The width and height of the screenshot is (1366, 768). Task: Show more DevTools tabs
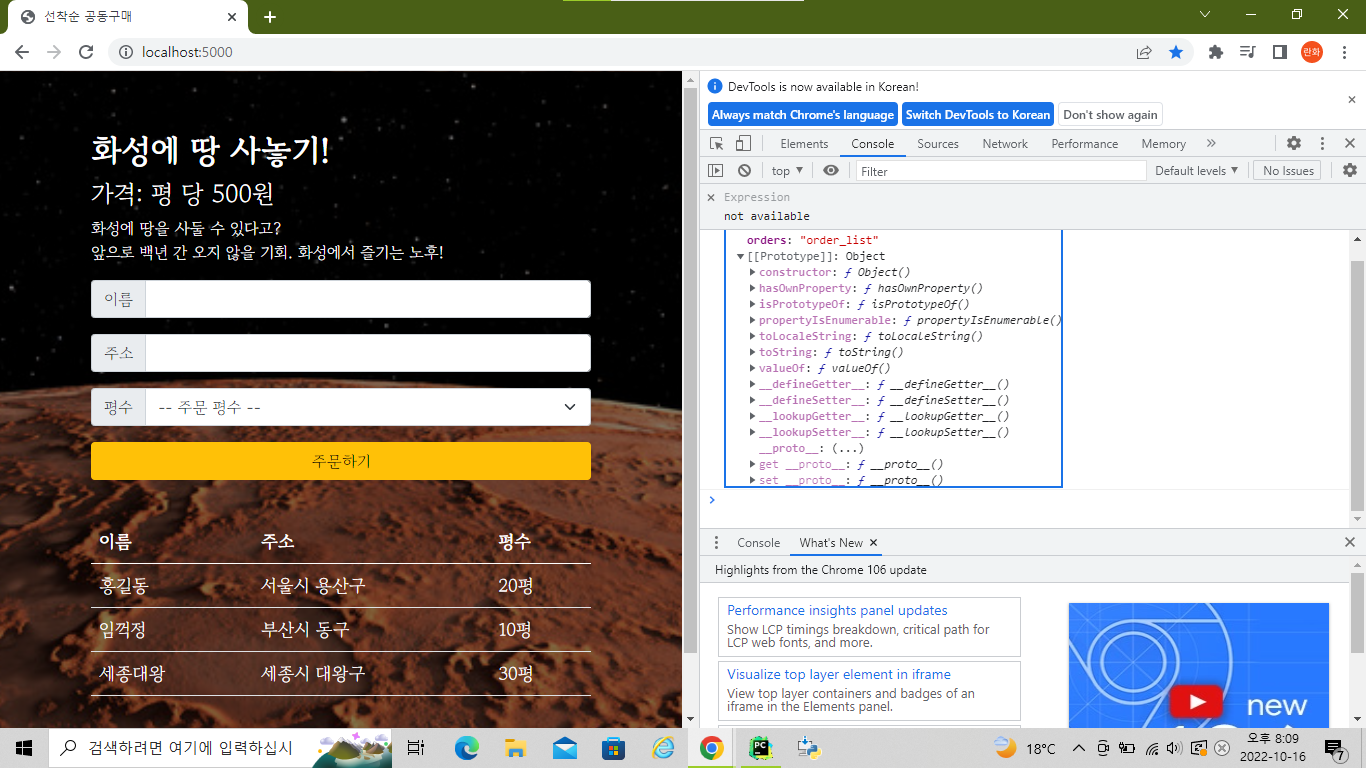[1211, 144]
